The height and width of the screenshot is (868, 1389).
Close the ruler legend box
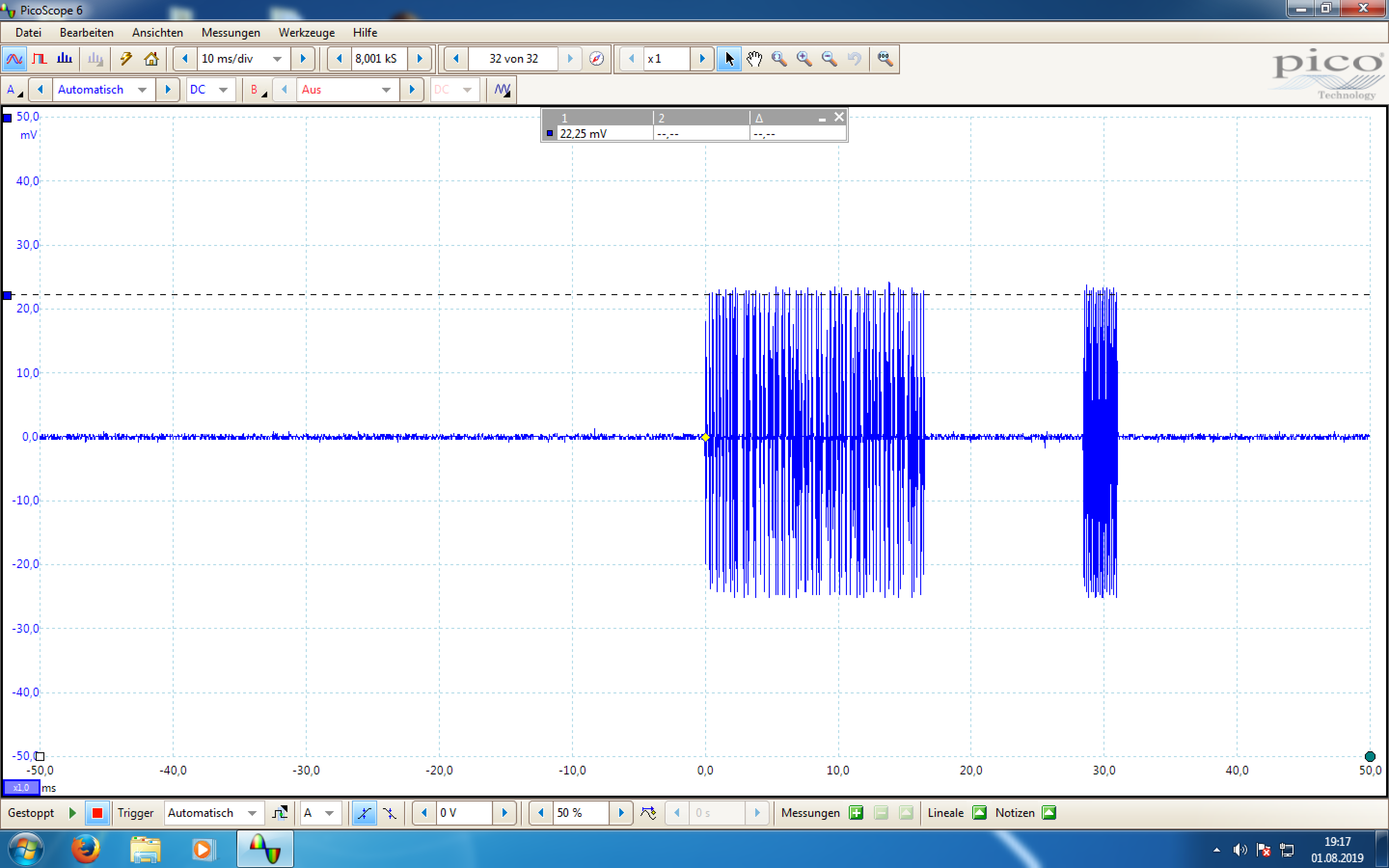coord(839,117)
